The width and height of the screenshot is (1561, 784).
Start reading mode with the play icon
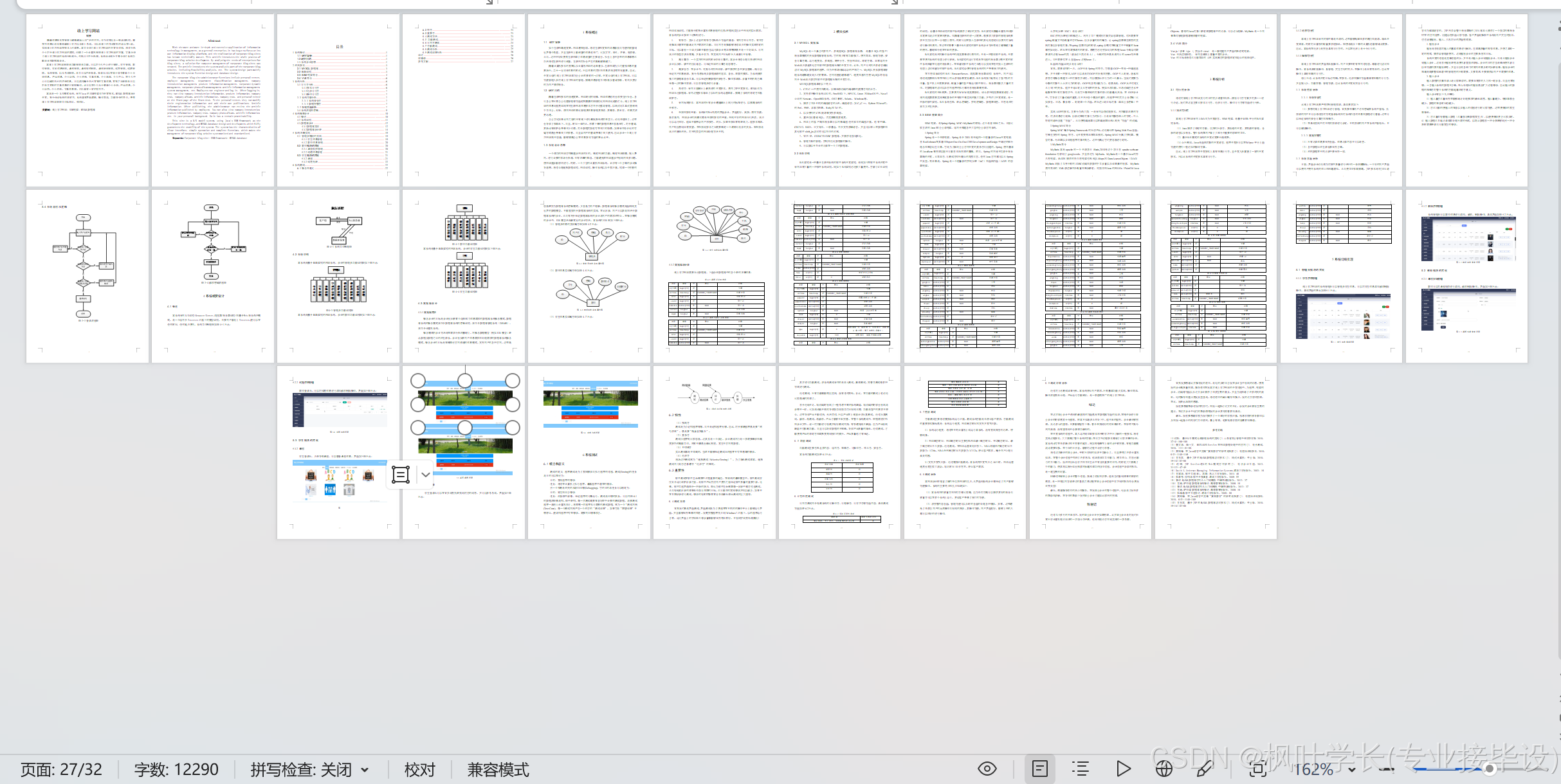click(x=1123, y=769)
